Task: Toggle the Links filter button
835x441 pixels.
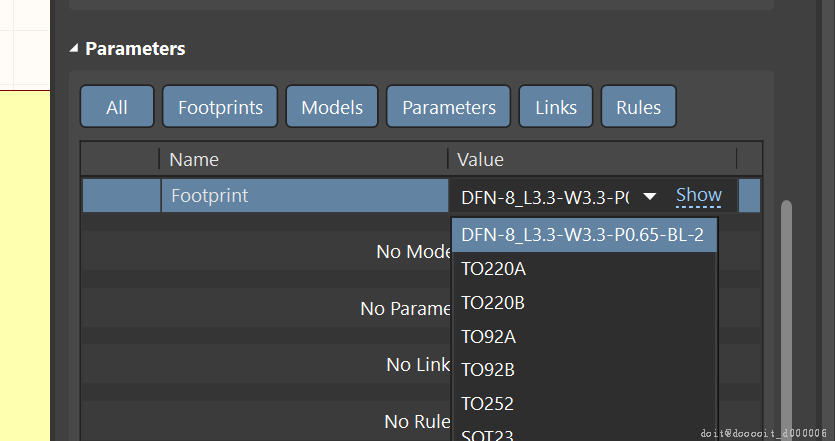Action: click(556, 107)
